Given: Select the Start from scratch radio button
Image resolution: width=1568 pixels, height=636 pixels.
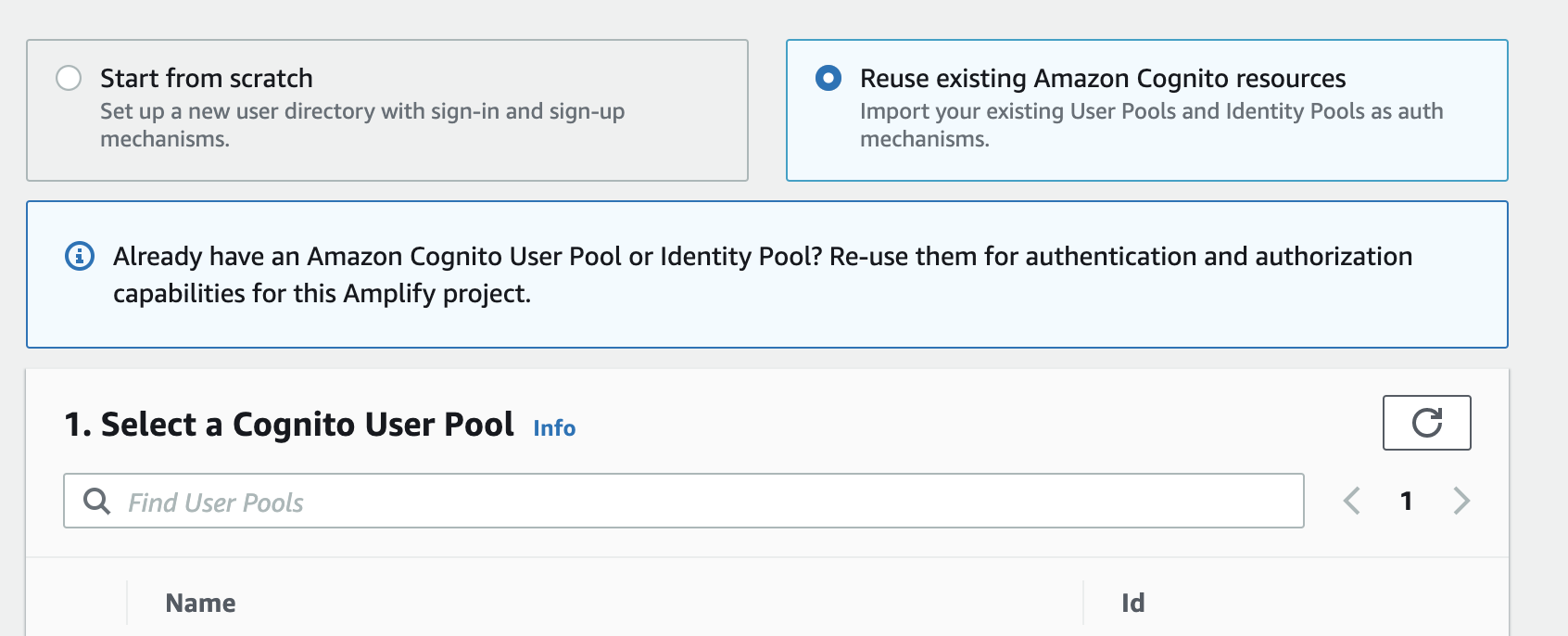Looking at the screenshot, I should point(69,78).
